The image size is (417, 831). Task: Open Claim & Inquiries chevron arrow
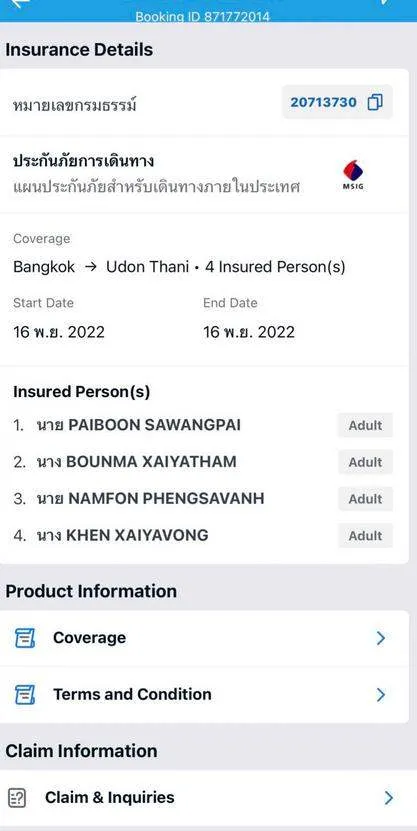click(388, 798)
